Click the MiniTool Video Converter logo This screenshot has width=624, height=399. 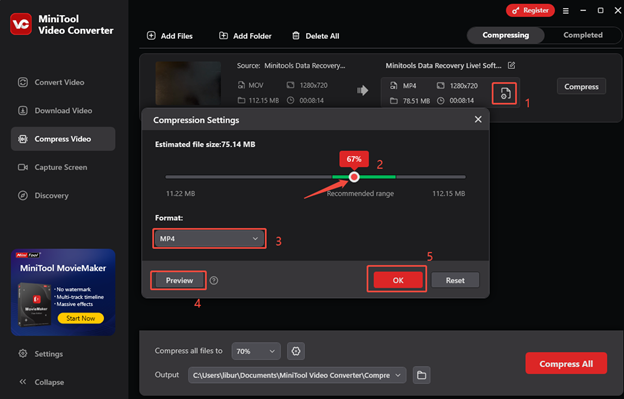pos(21,24)
